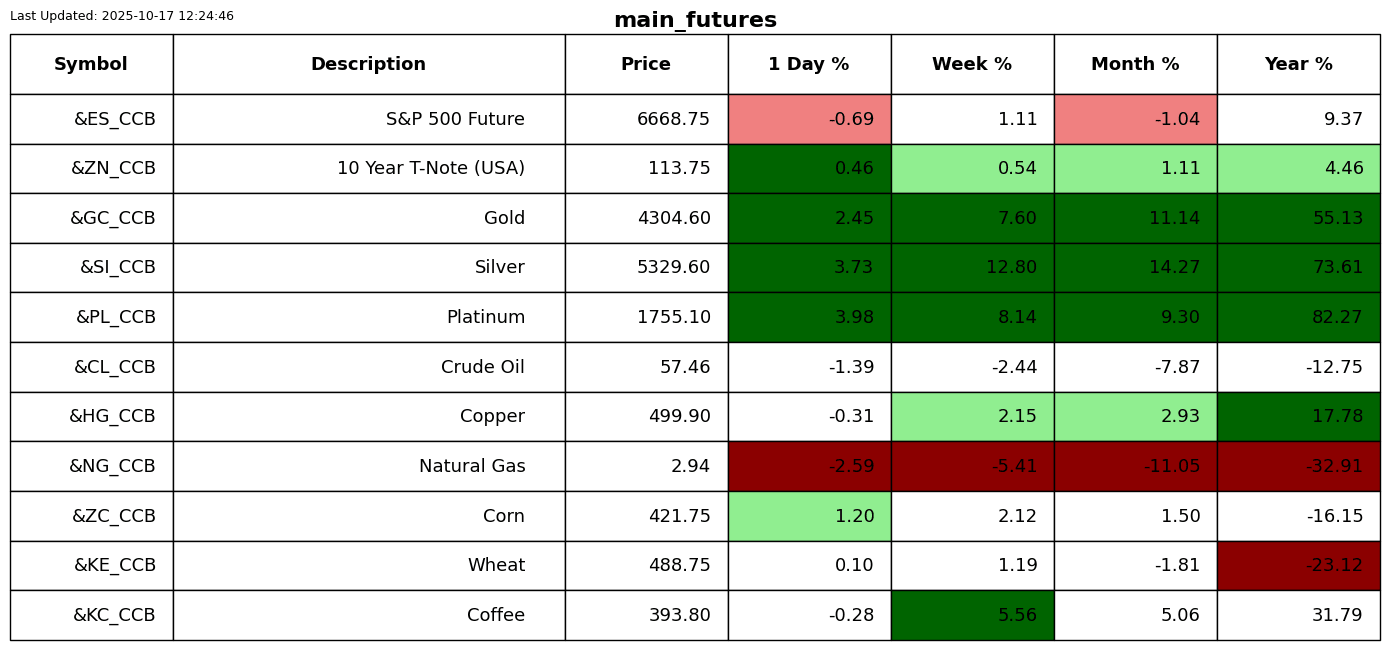Select the Wheat description cell

click(496, 565)
